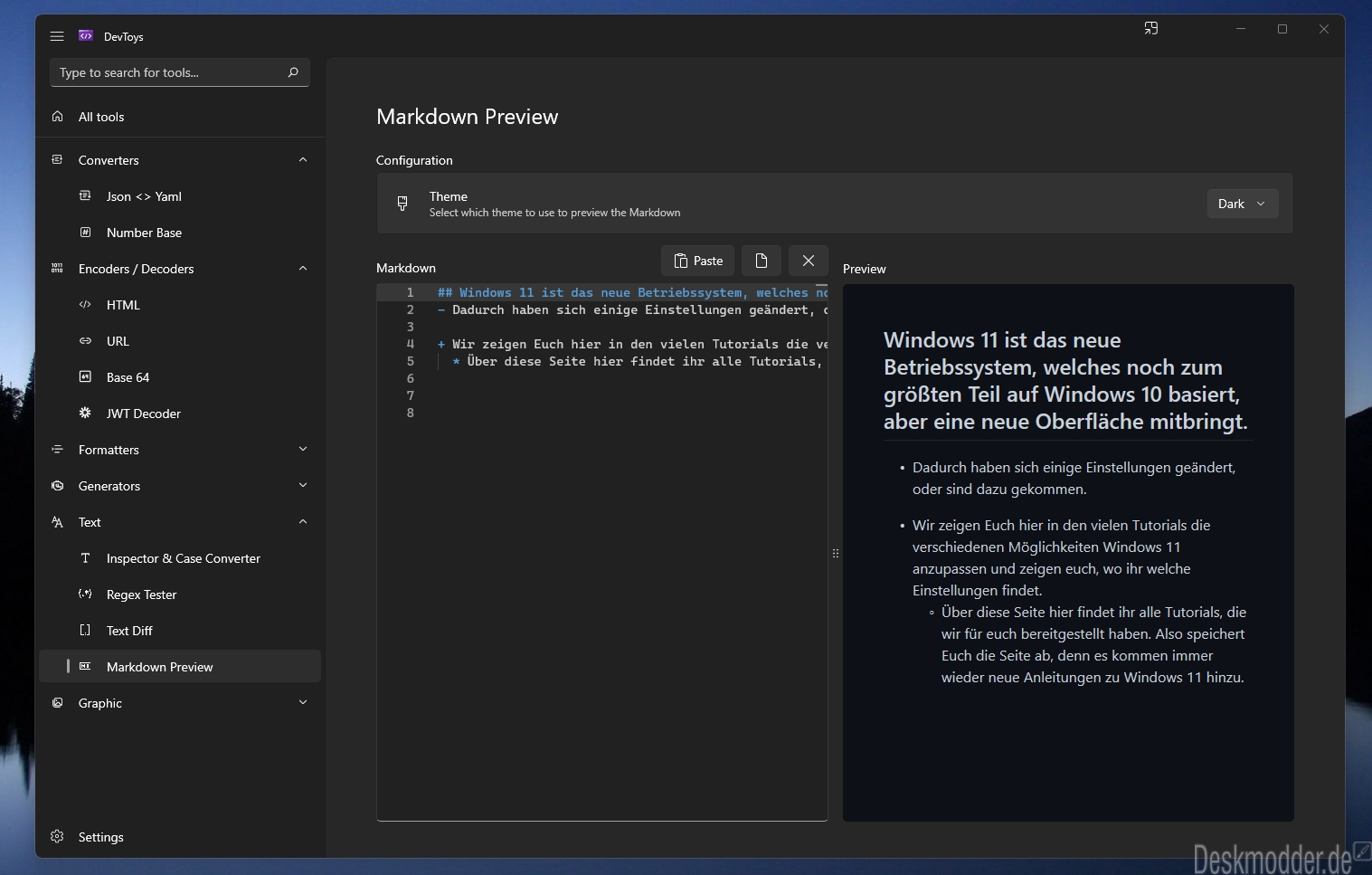Image resolution: width=1372 pixels, height=875 pixels.
Task: Open Base 64 encoder tool
Action: [x=180, y=377]
